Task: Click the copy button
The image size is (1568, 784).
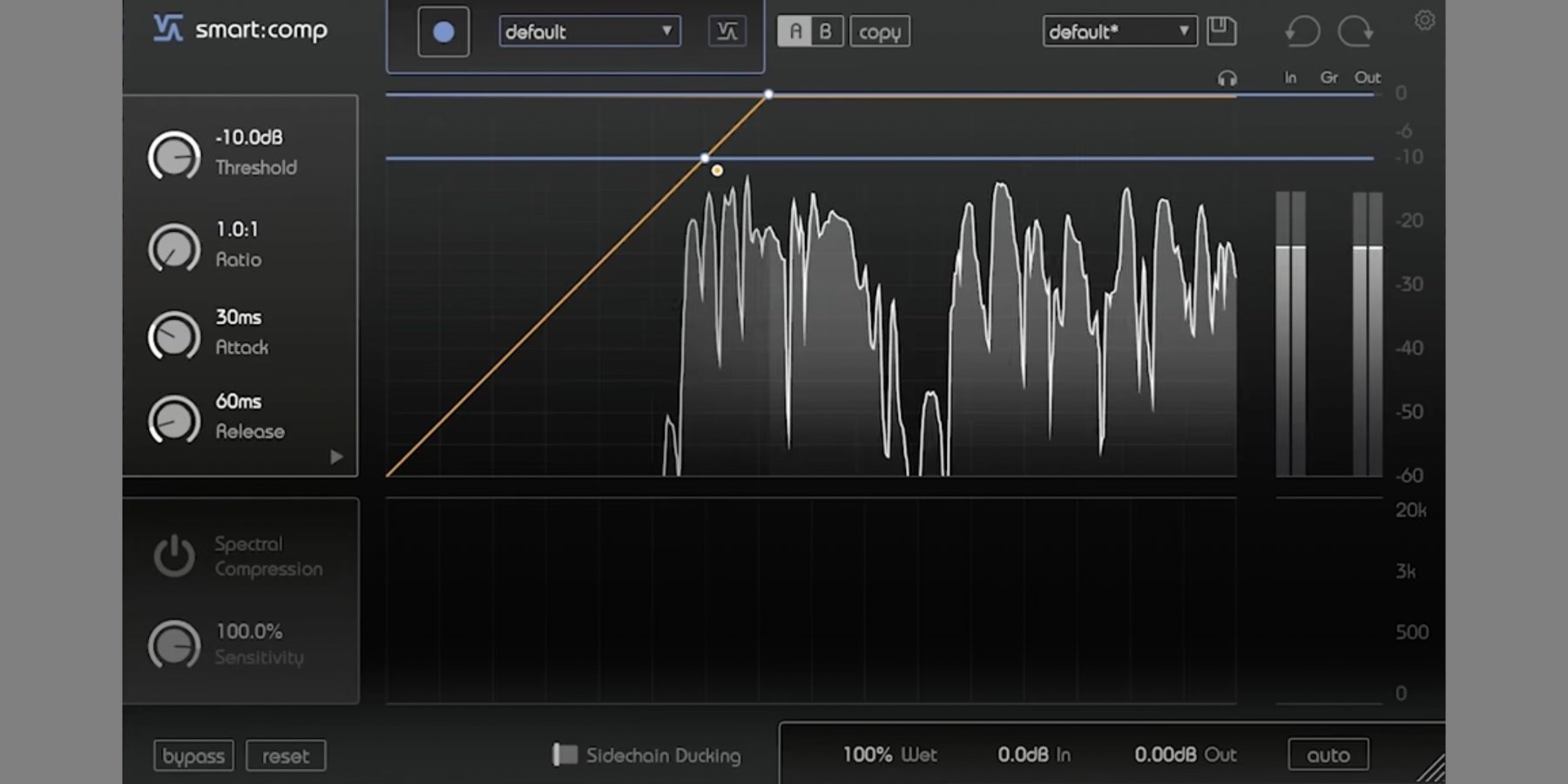Action: pyautogui.click(x=879, y=32)
